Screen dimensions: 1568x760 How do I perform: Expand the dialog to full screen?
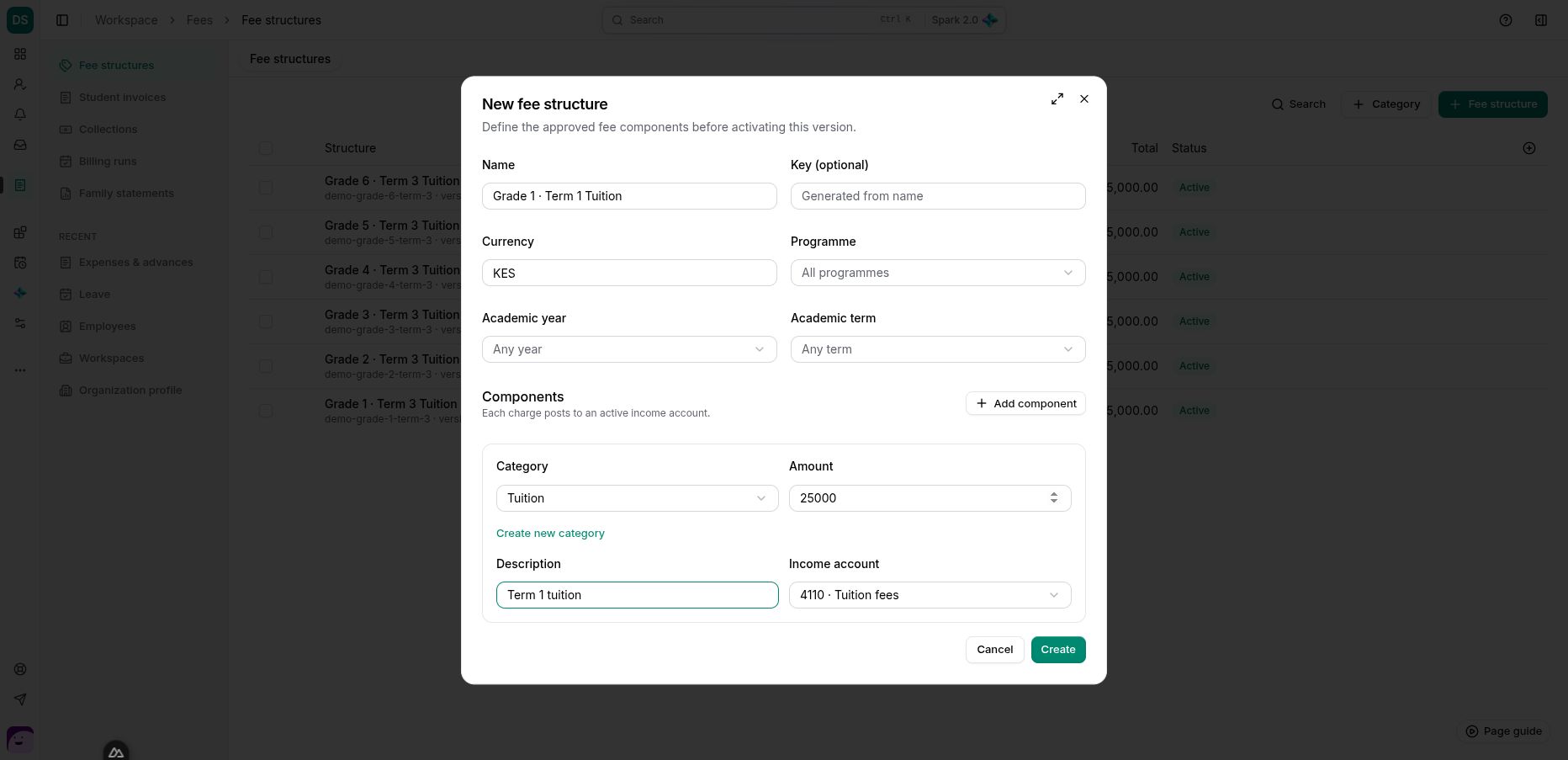(x=1057, y=99)
